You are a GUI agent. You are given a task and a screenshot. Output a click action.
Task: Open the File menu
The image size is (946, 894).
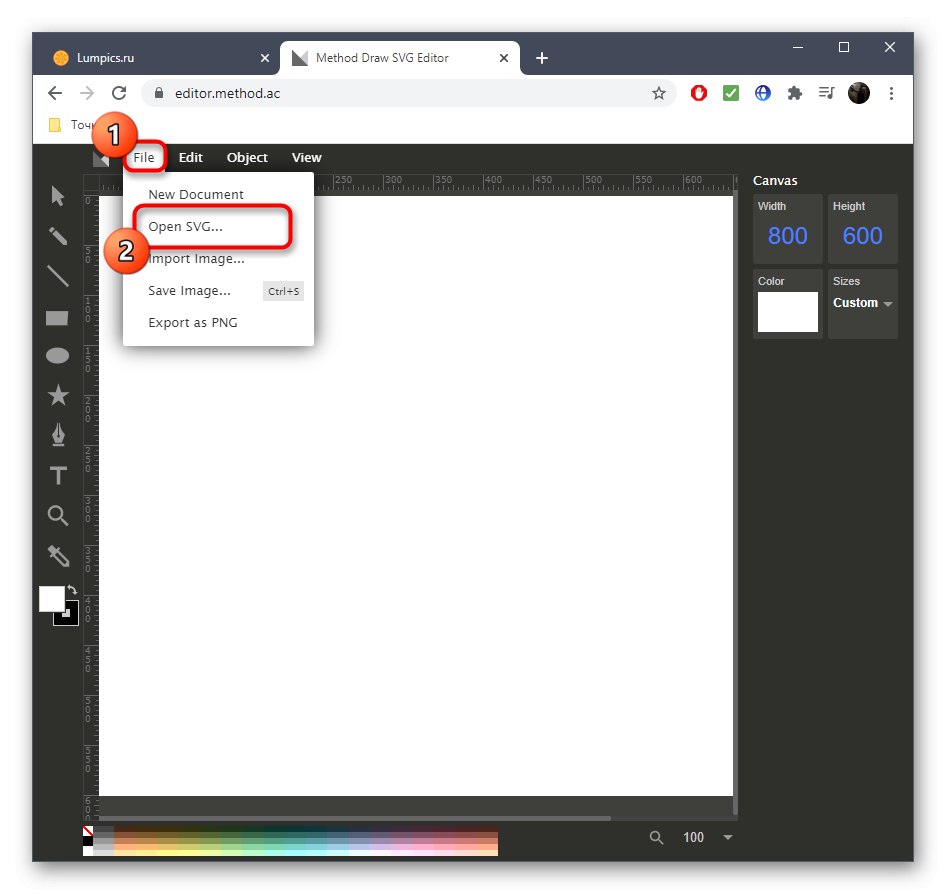(144, 157)
